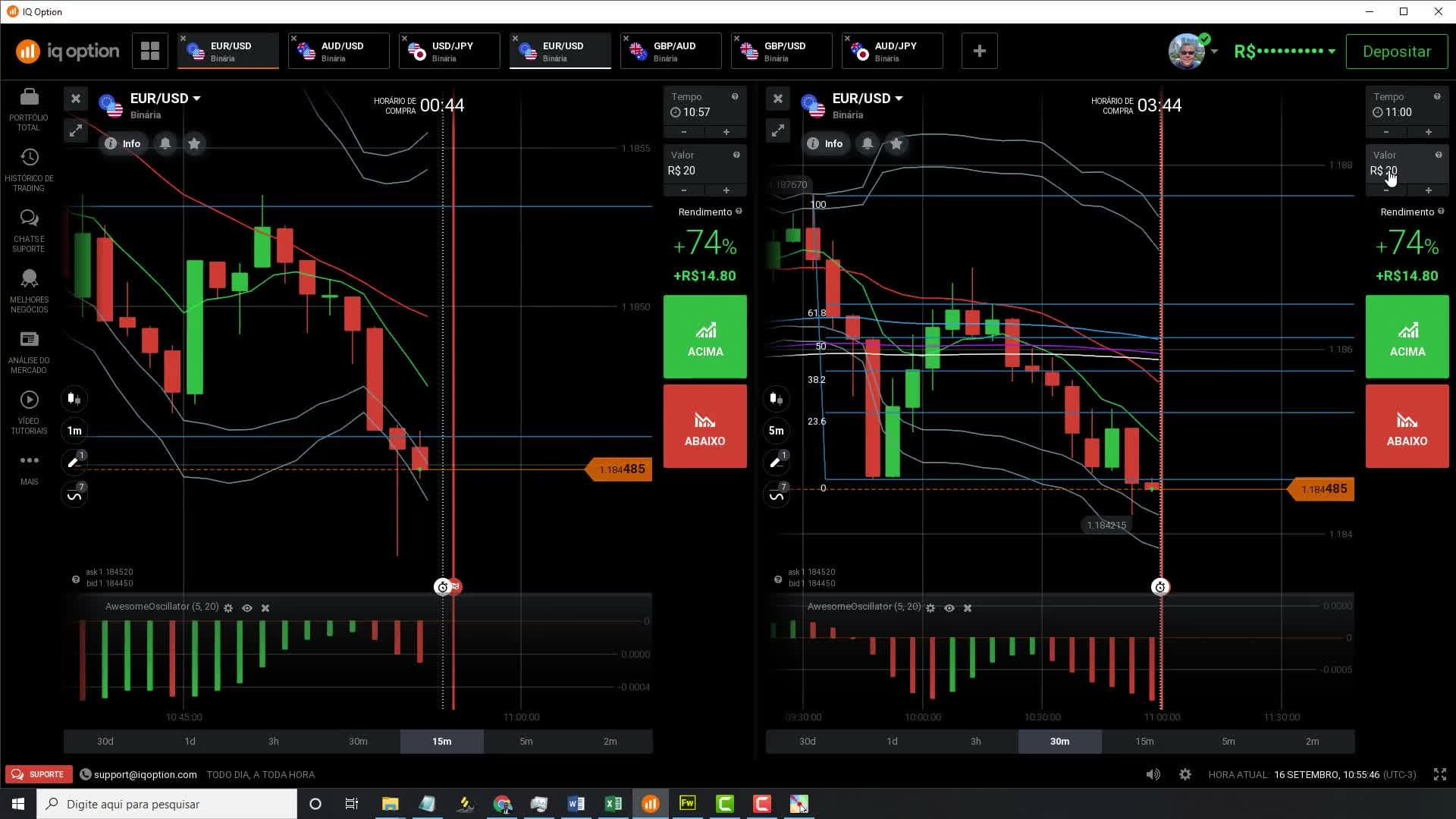Toggle left AwesomeOscillator visibility eye
The height and width of the screenshot is (819, 1456).
click(x=247, y=608)
